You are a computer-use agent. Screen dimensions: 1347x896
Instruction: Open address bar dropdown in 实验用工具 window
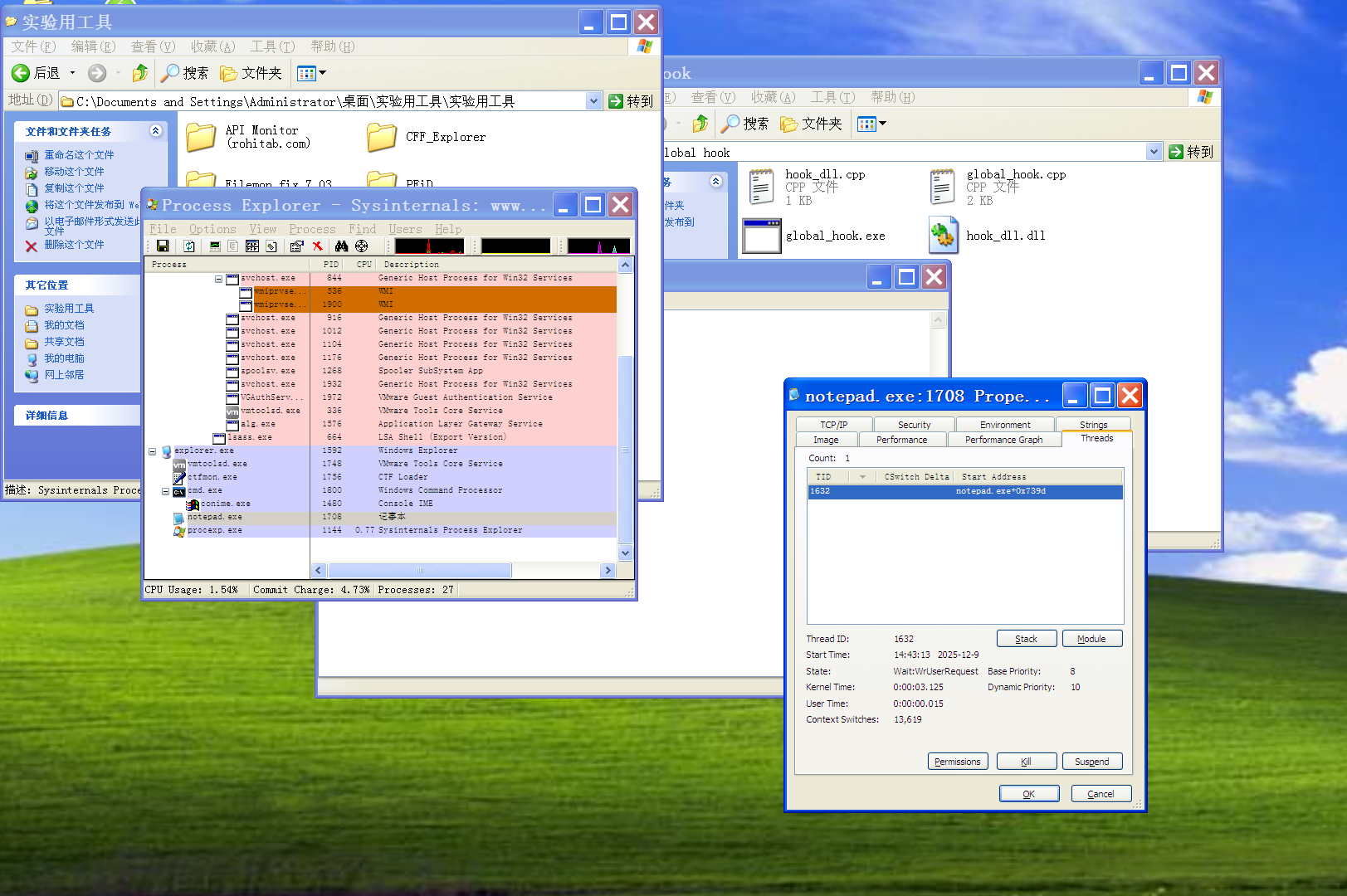click(593, 101)
